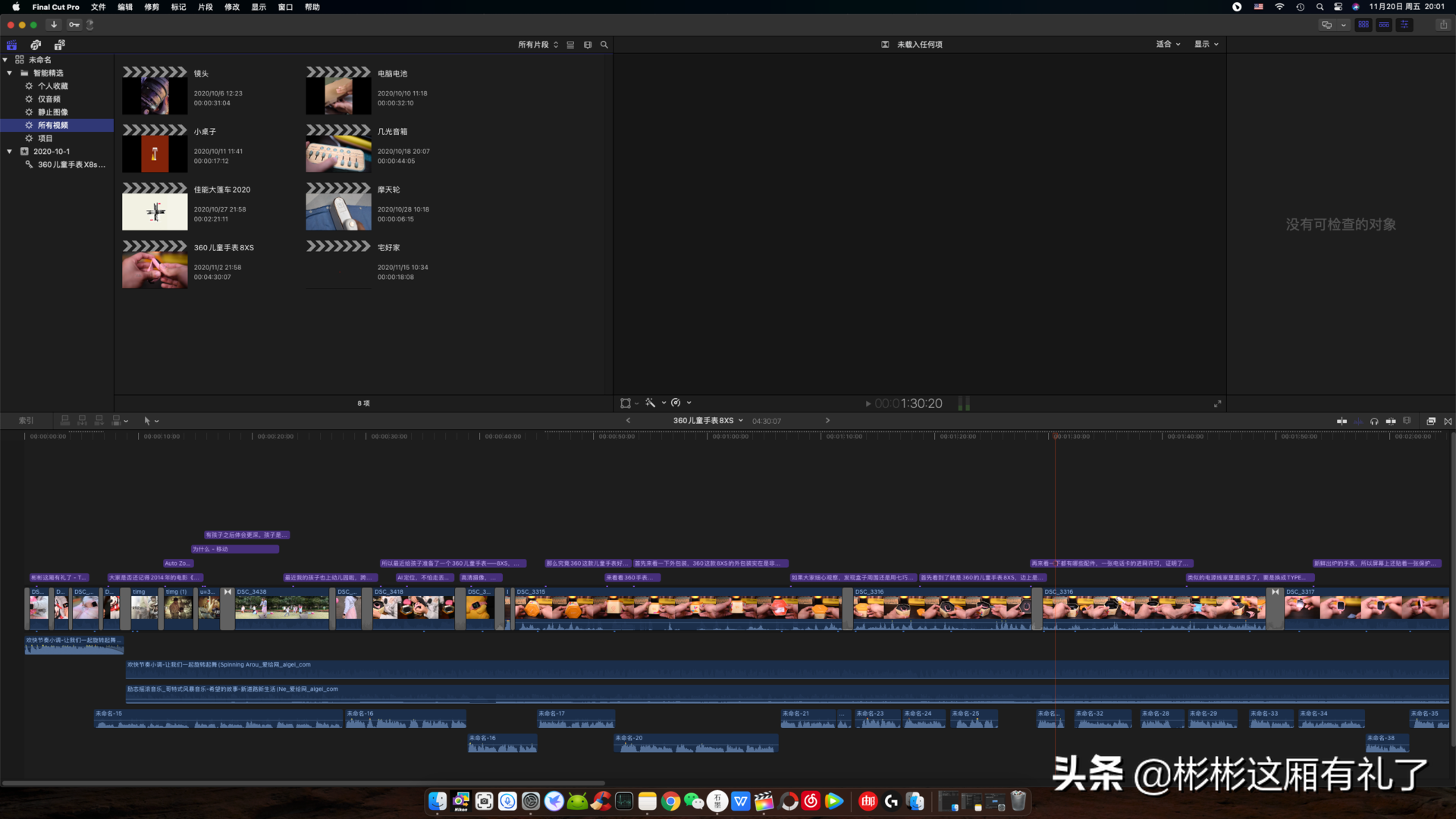
Task: Click the browser search magnifier icon
Action: [x=604, y=45]
